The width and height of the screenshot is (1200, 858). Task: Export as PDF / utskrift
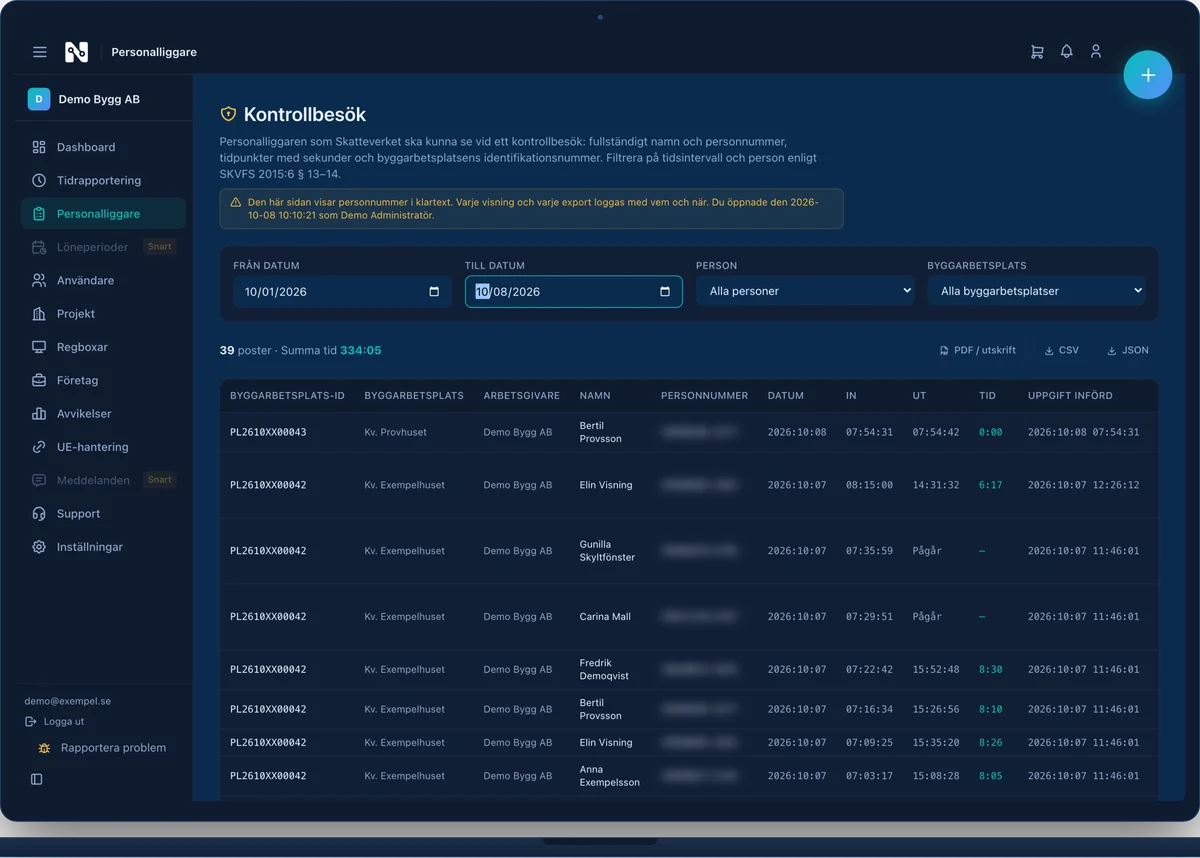point(977,350)
